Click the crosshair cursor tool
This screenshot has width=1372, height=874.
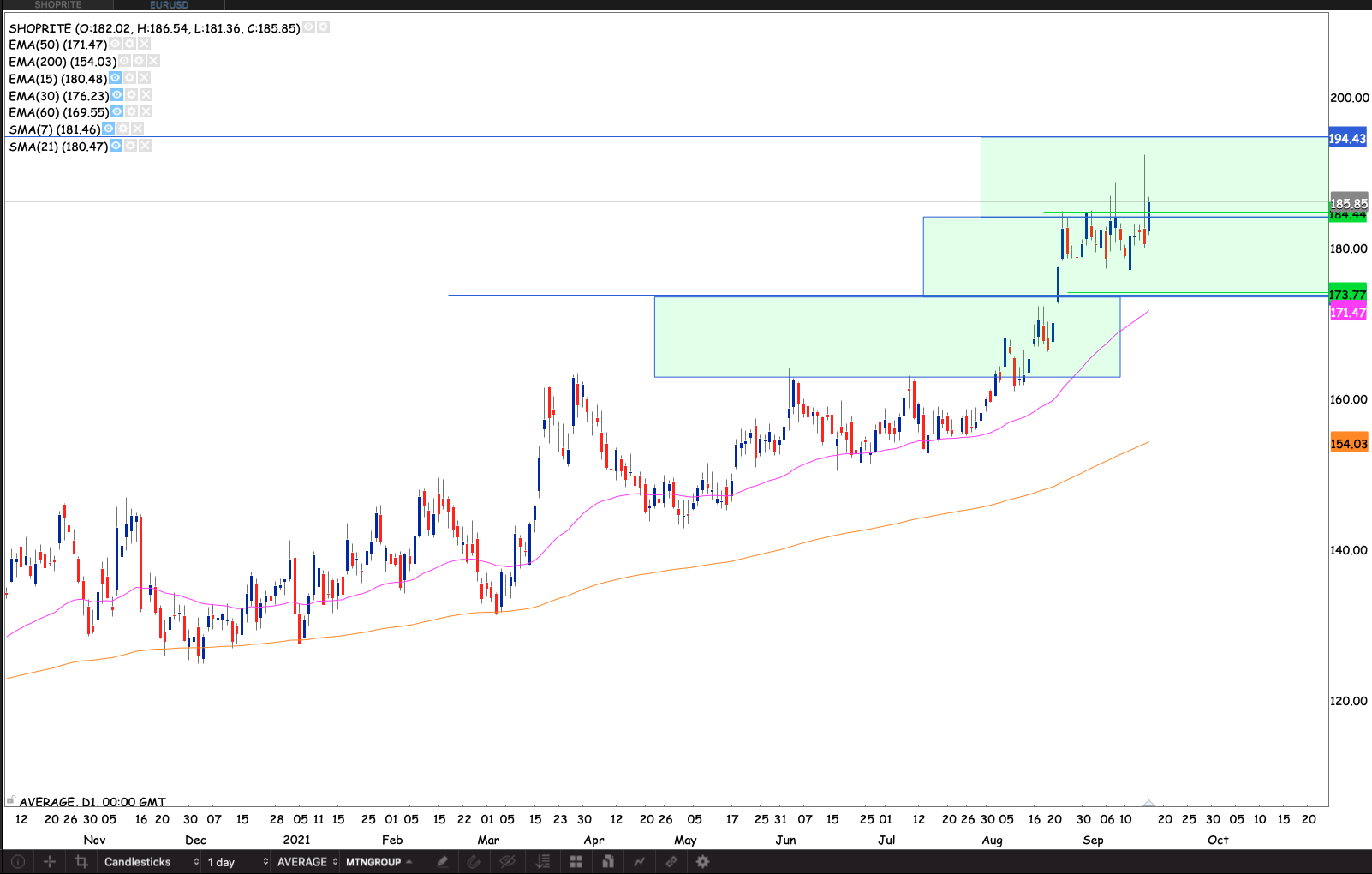pos(50,862)
